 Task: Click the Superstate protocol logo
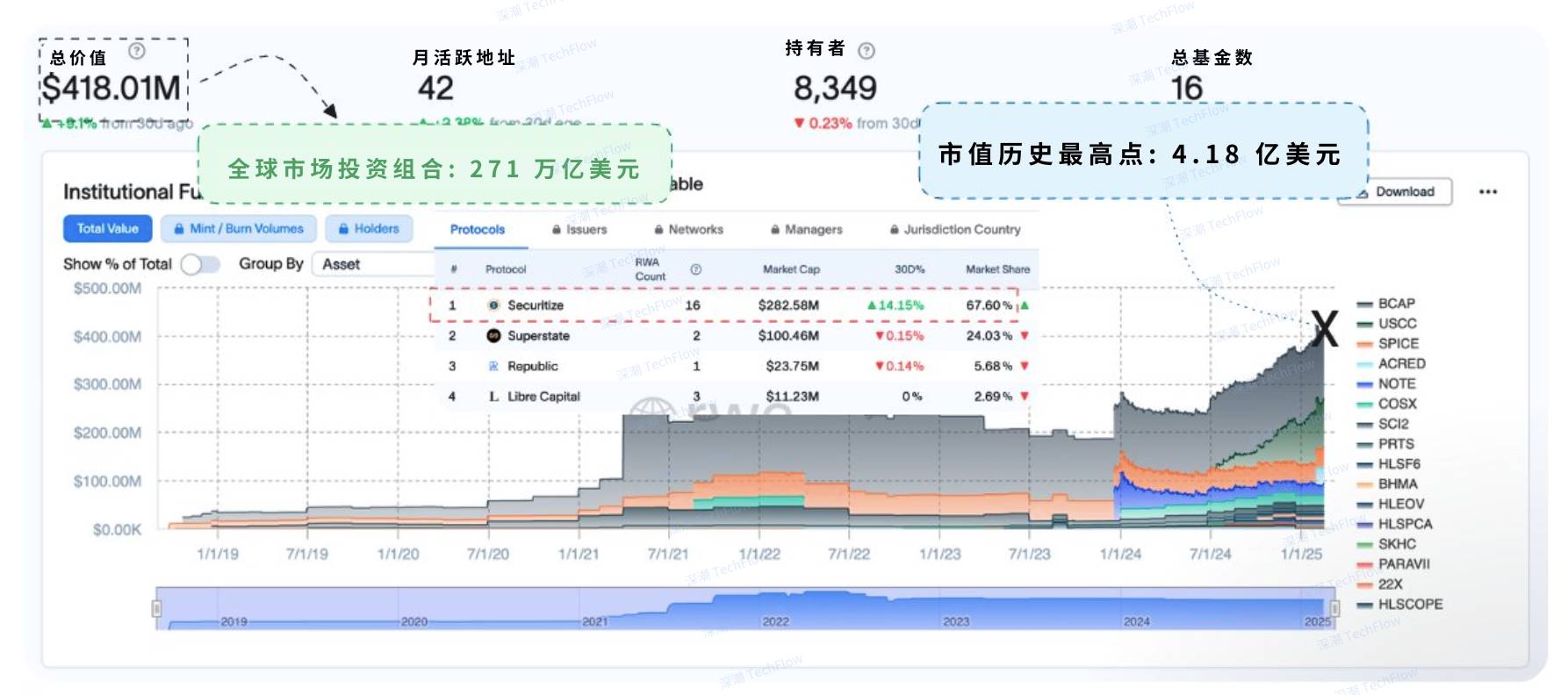coord(493,336)
